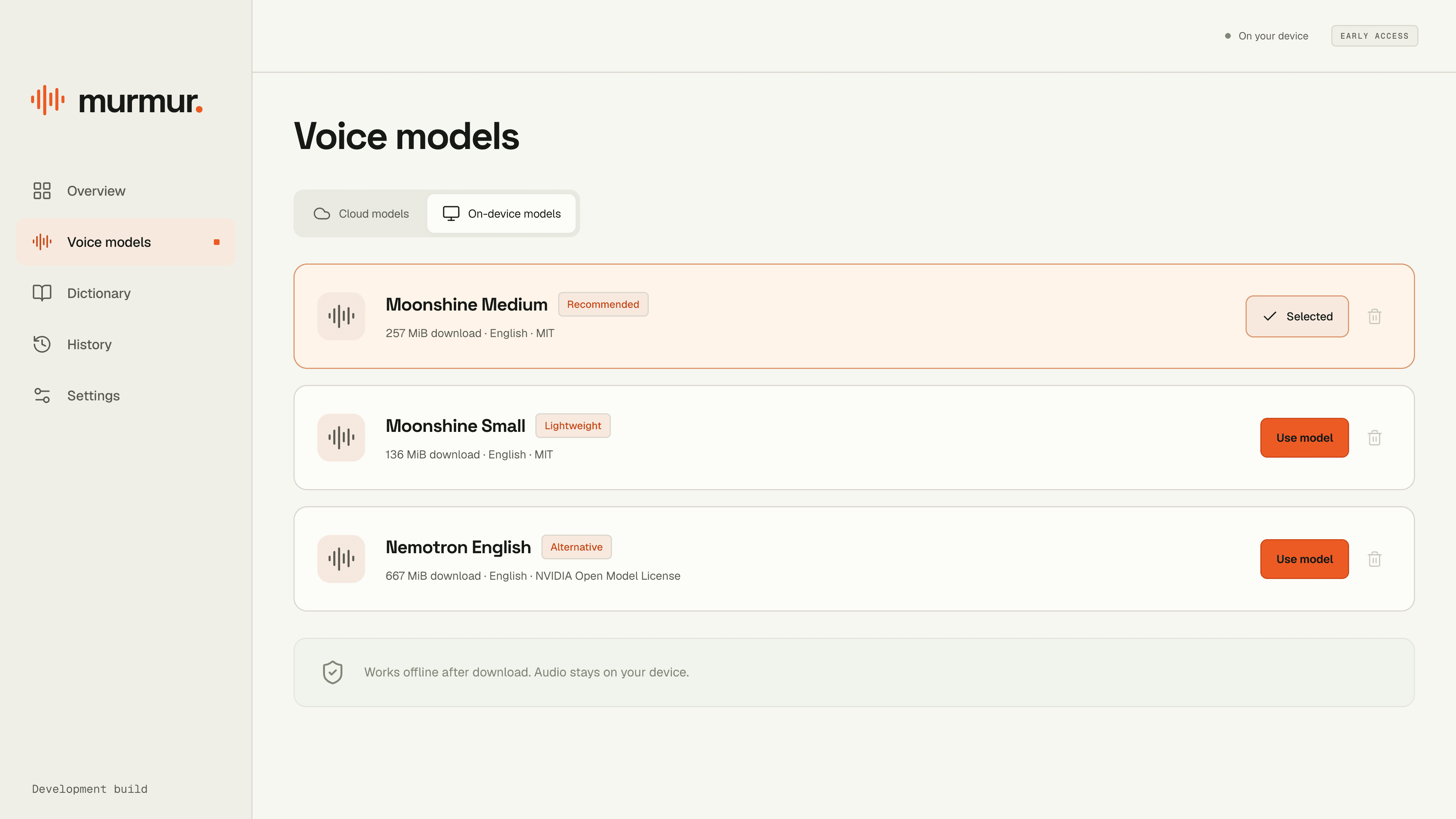Click the On your device status label

(1274, 36)
